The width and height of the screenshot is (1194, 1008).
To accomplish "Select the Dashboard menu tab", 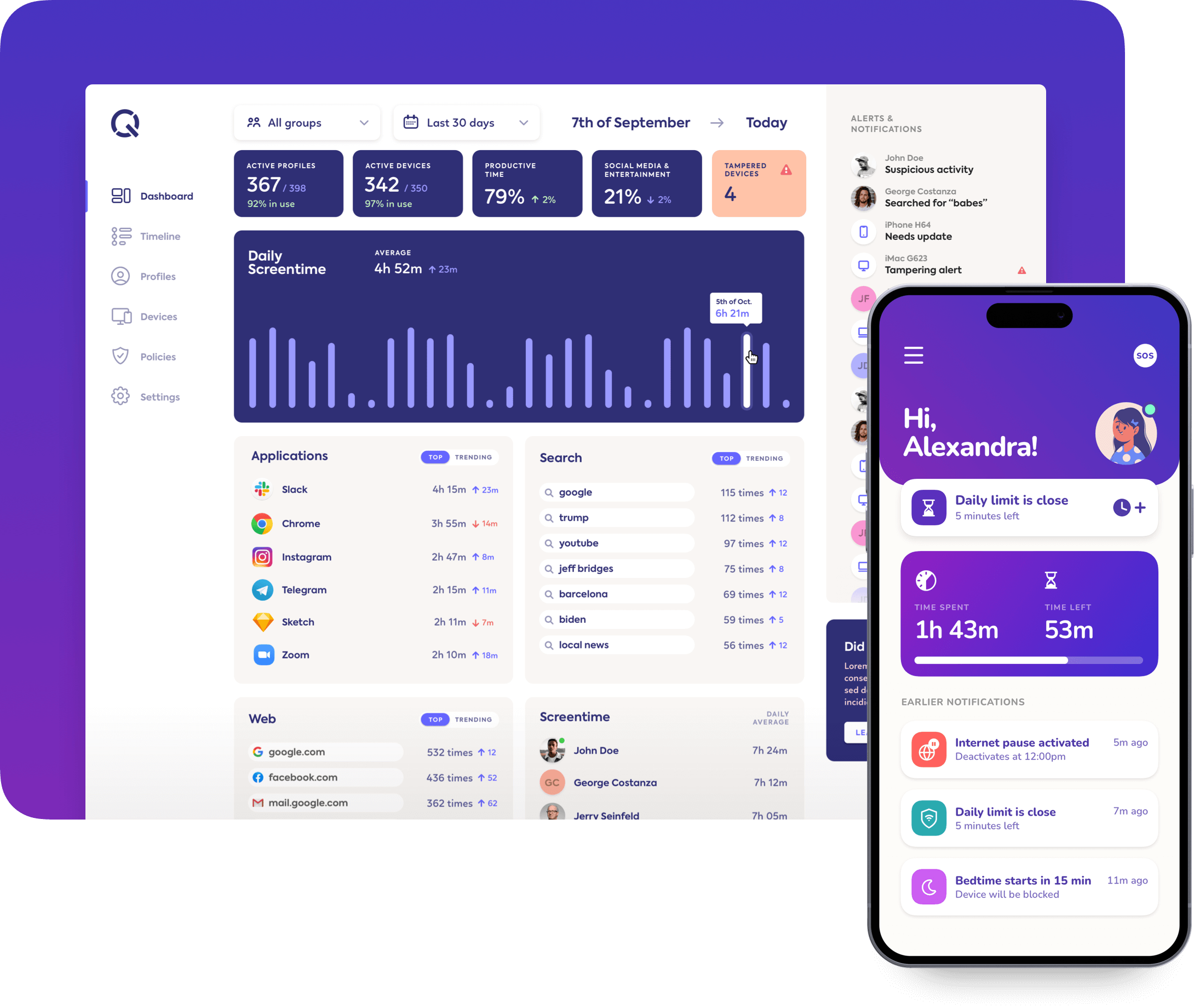I will pos(154,196).
